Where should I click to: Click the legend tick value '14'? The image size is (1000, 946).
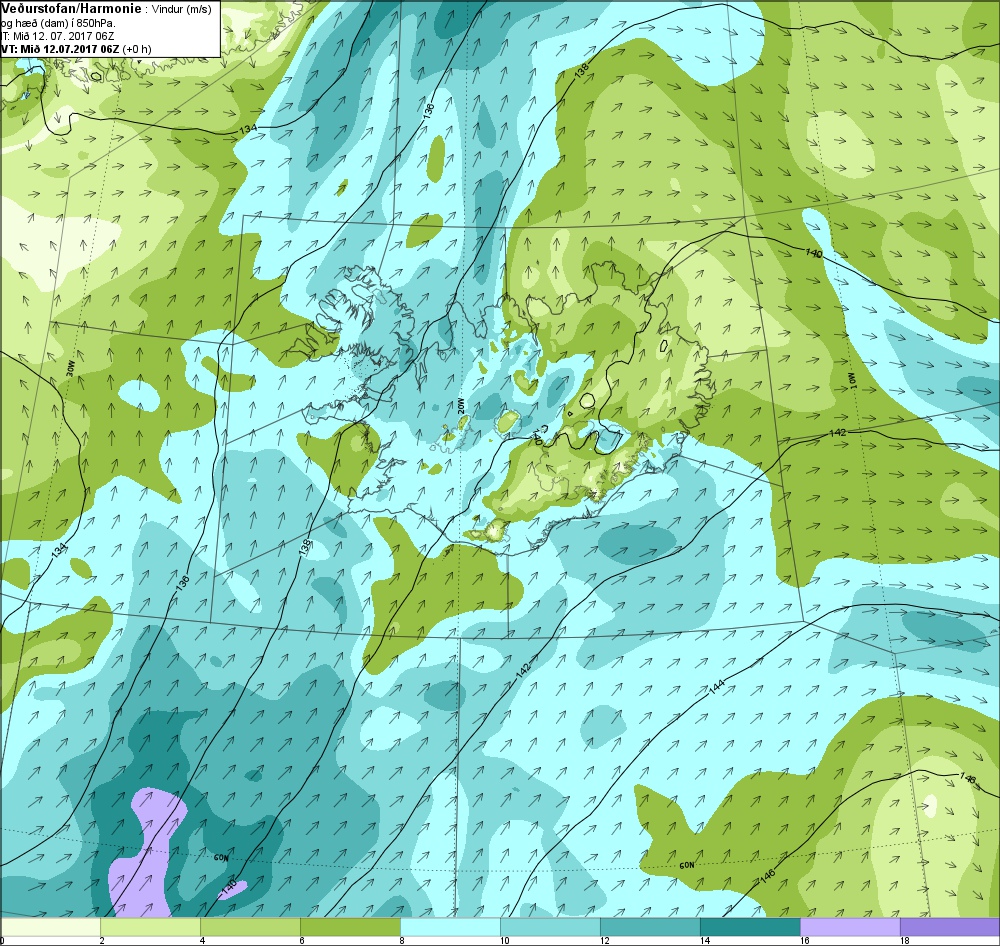[705, 940]
